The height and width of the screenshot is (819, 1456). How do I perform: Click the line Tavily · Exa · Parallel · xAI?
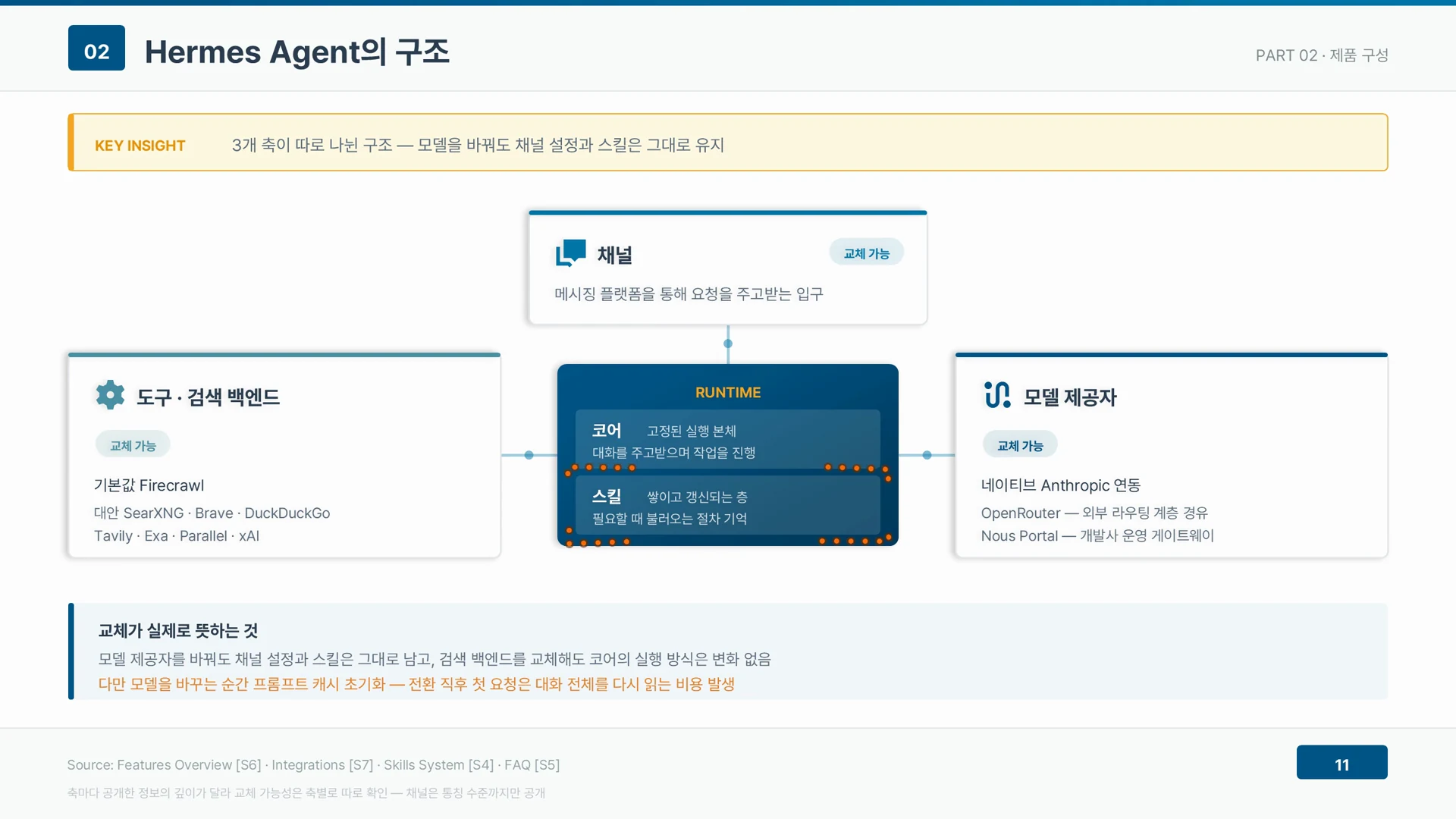177,536
